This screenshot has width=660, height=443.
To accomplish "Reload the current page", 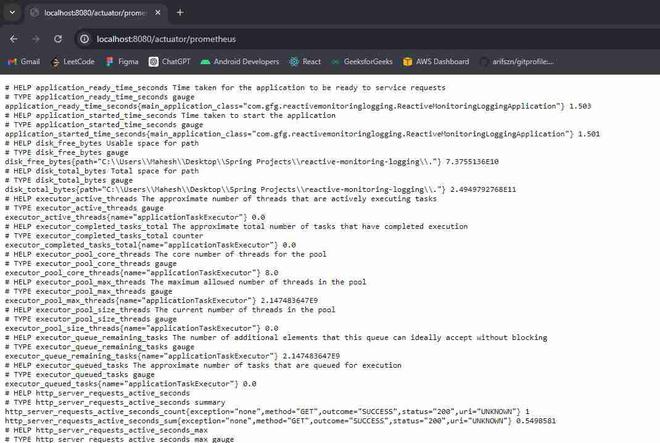I will 58,39.
